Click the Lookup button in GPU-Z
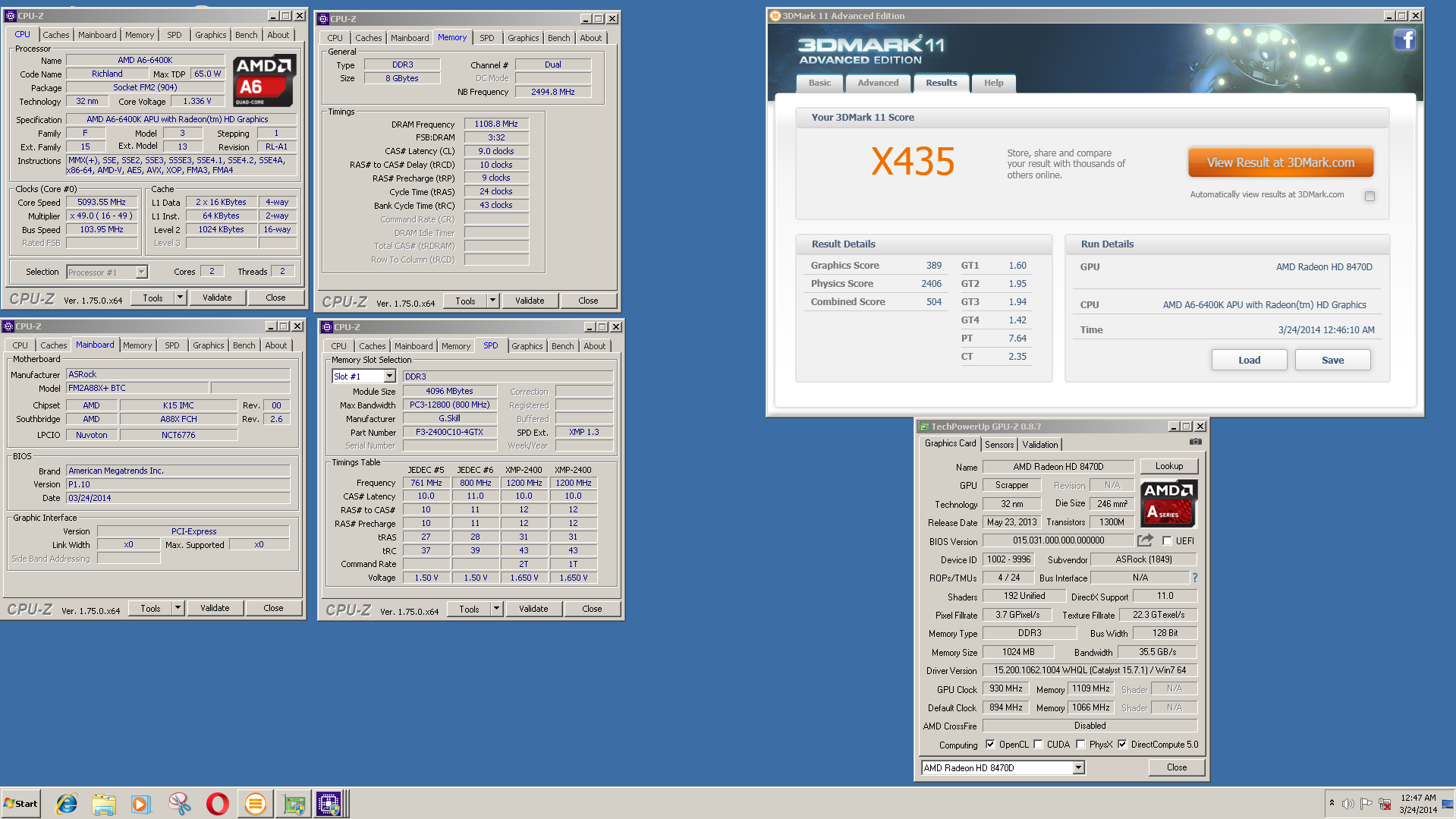1456x819 pixels. pos(1168,466)
